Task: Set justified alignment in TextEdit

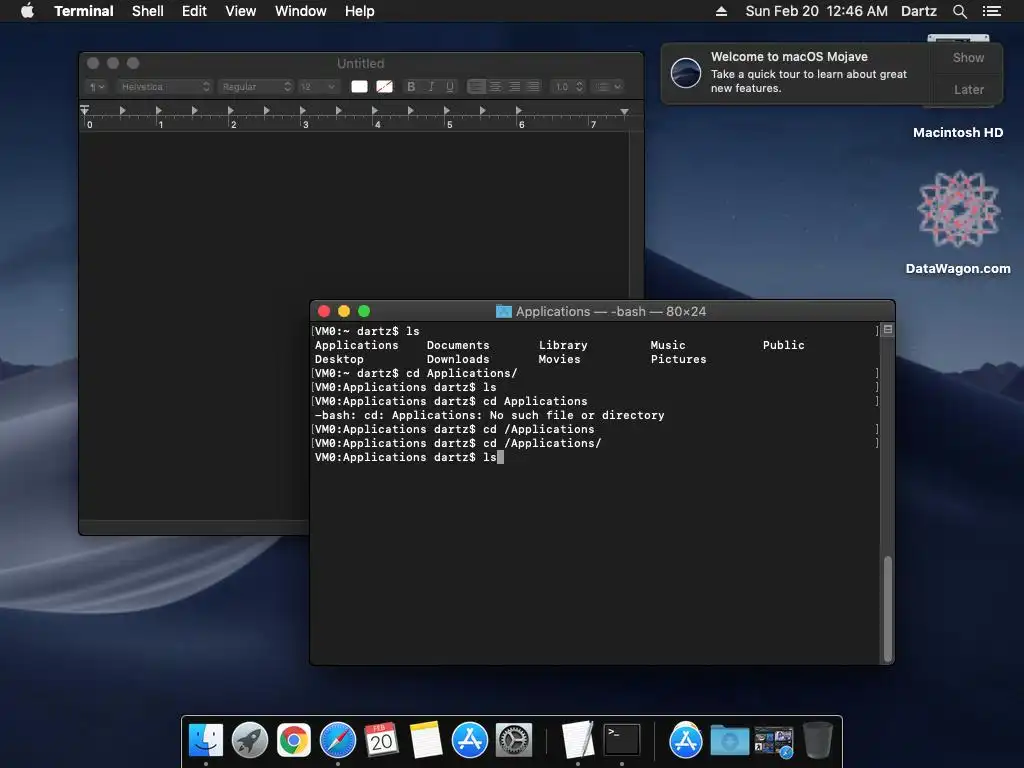Action: click(x=534, y=86)
